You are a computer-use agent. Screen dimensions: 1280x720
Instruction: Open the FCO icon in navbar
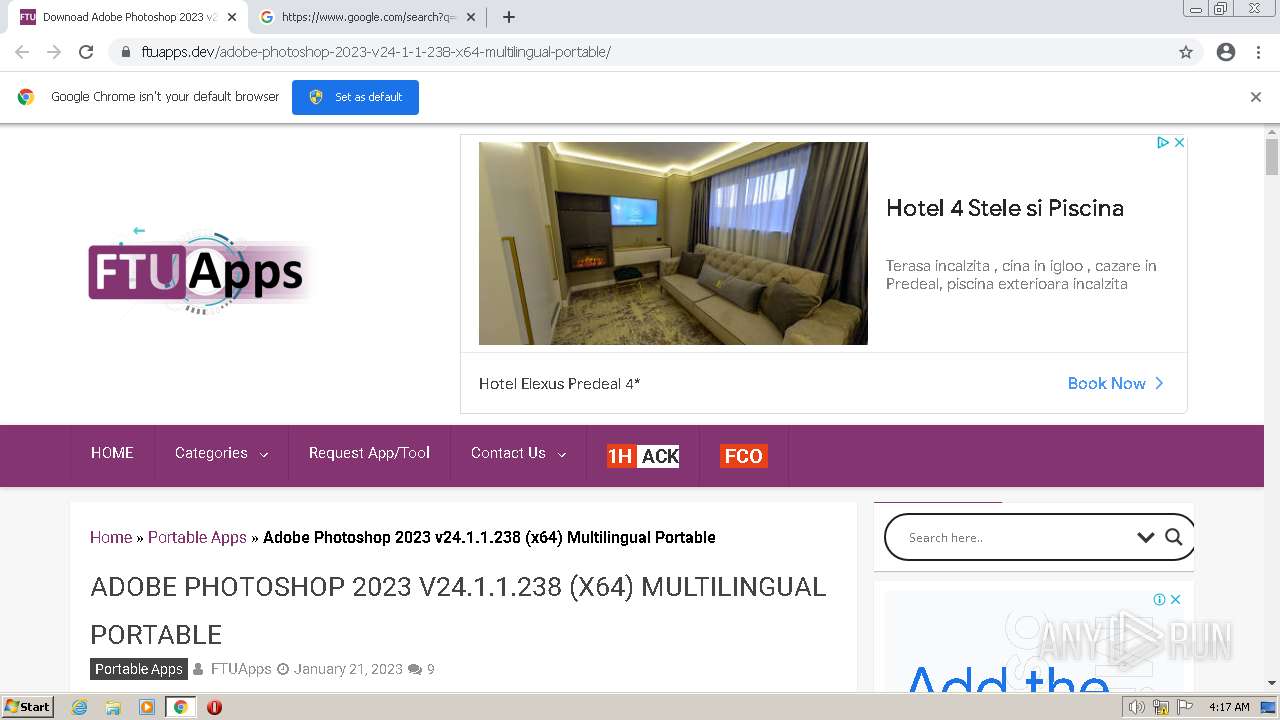(743, 456)
